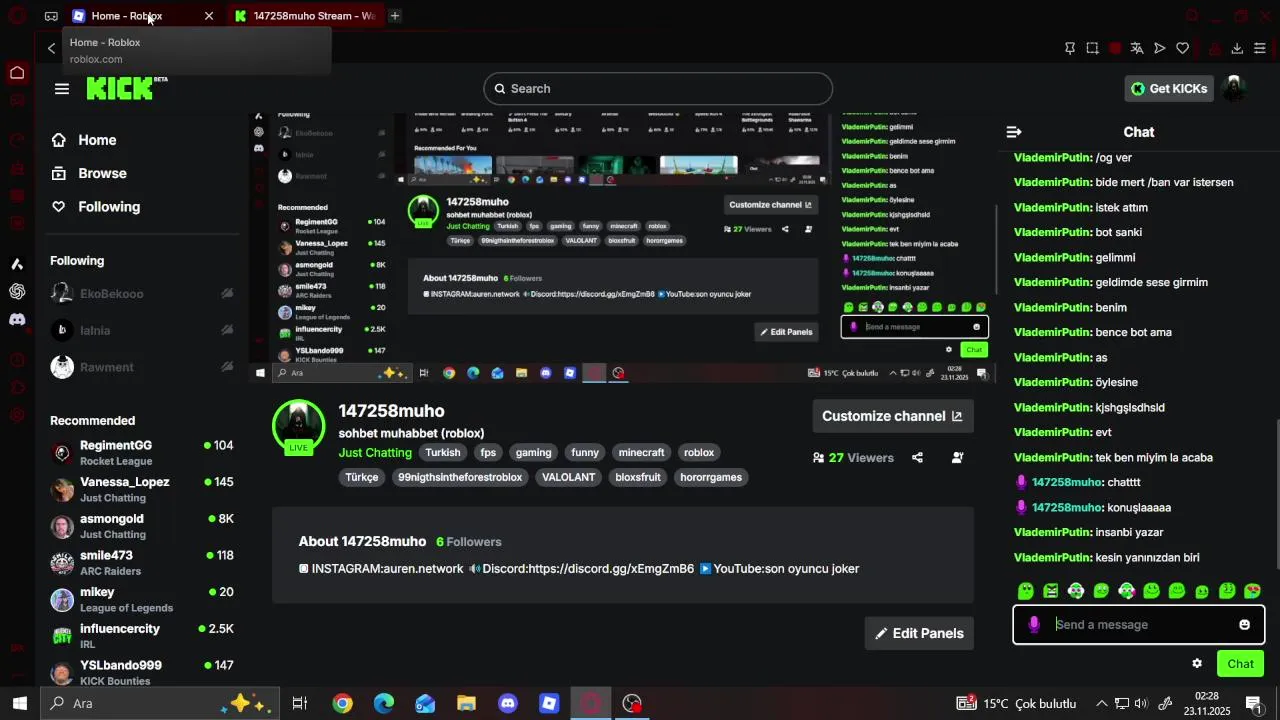Open followed channel EkoBekooo

point(143,294)
